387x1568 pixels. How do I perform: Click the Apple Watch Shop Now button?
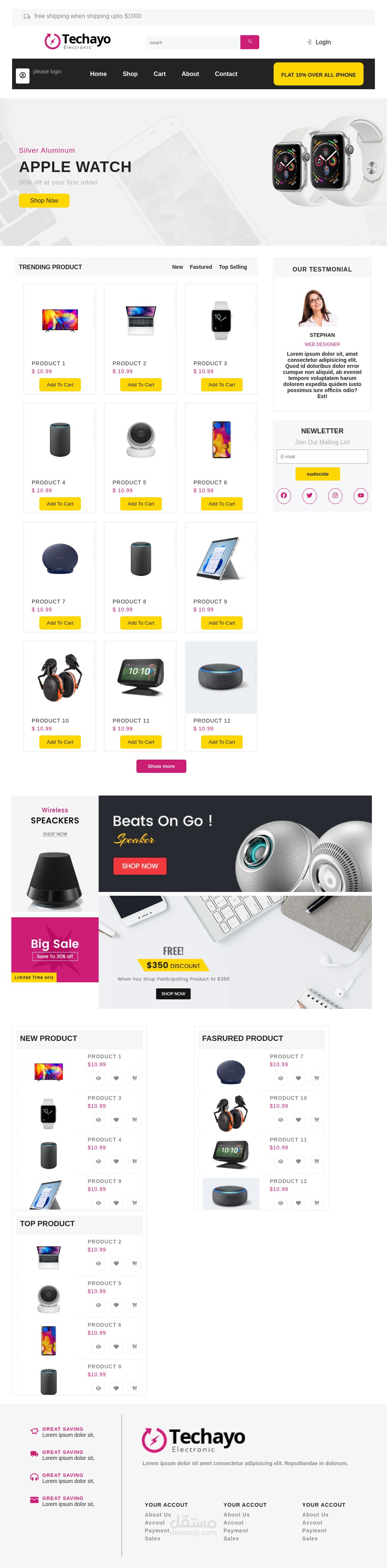[45, 200]
